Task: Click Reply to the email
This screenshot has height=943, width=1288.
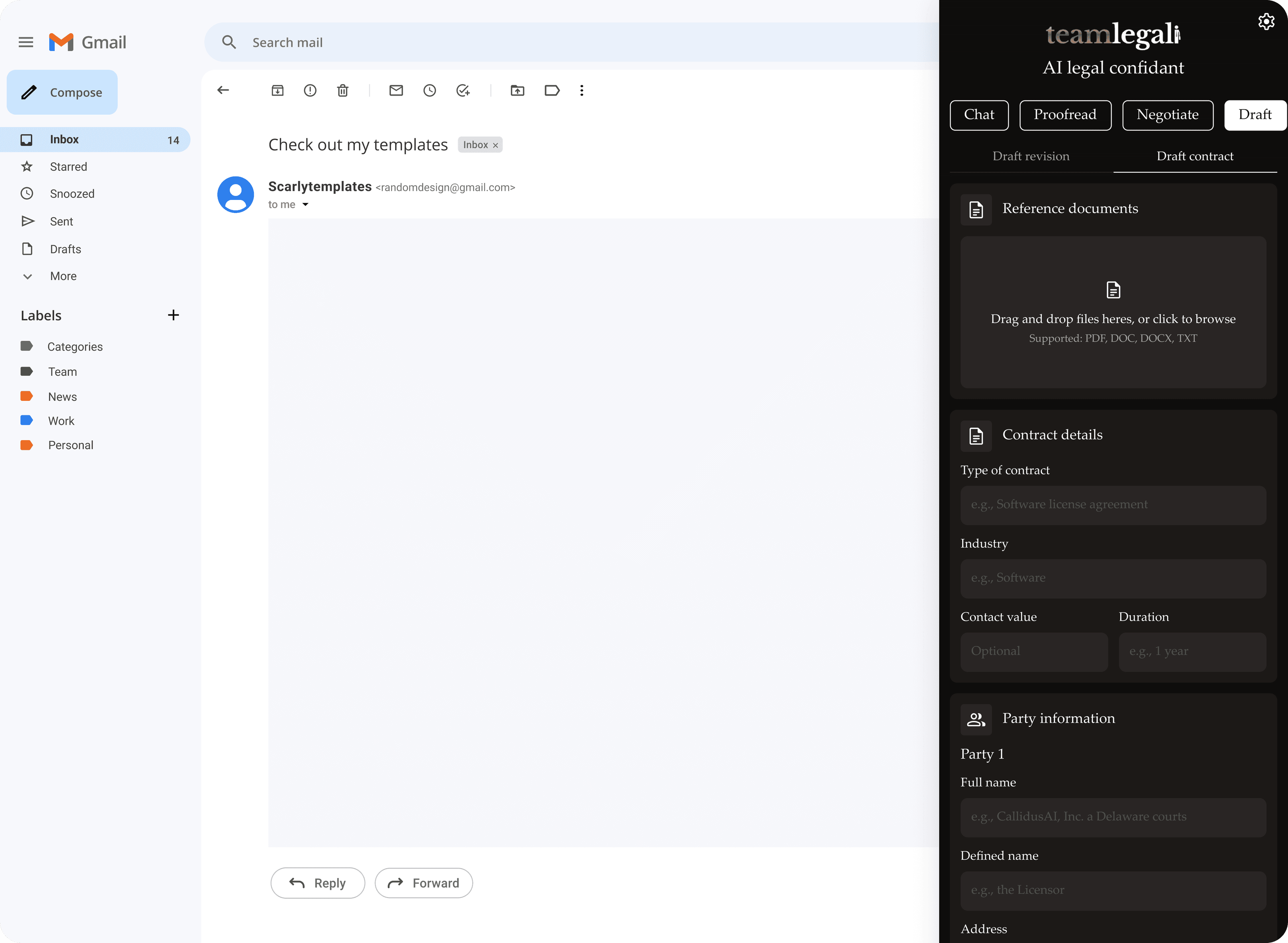Action: pyautogui.click(x=317, y=883)
